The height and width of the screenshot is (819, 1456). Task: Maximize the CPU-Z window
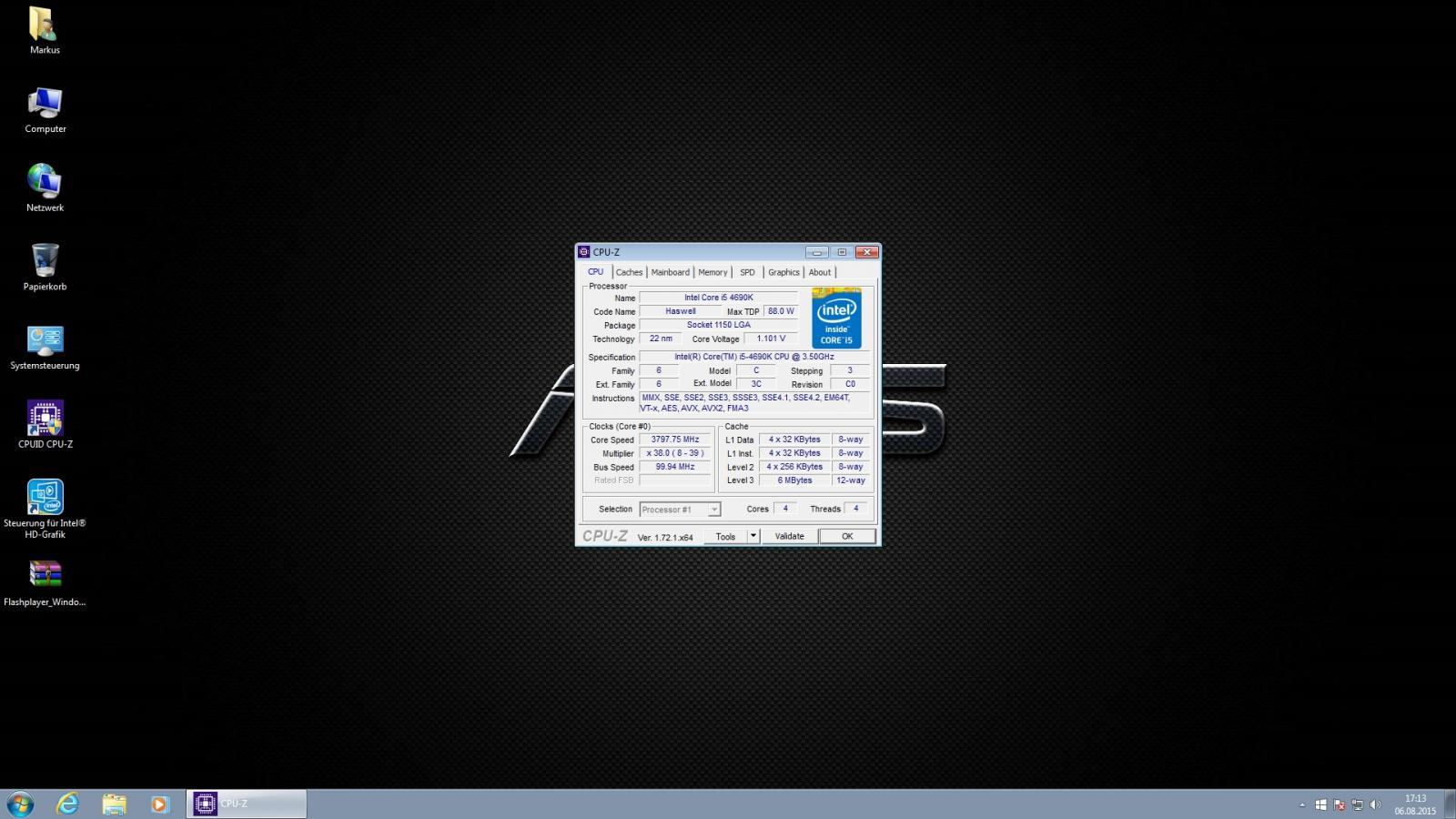(842, 252)
